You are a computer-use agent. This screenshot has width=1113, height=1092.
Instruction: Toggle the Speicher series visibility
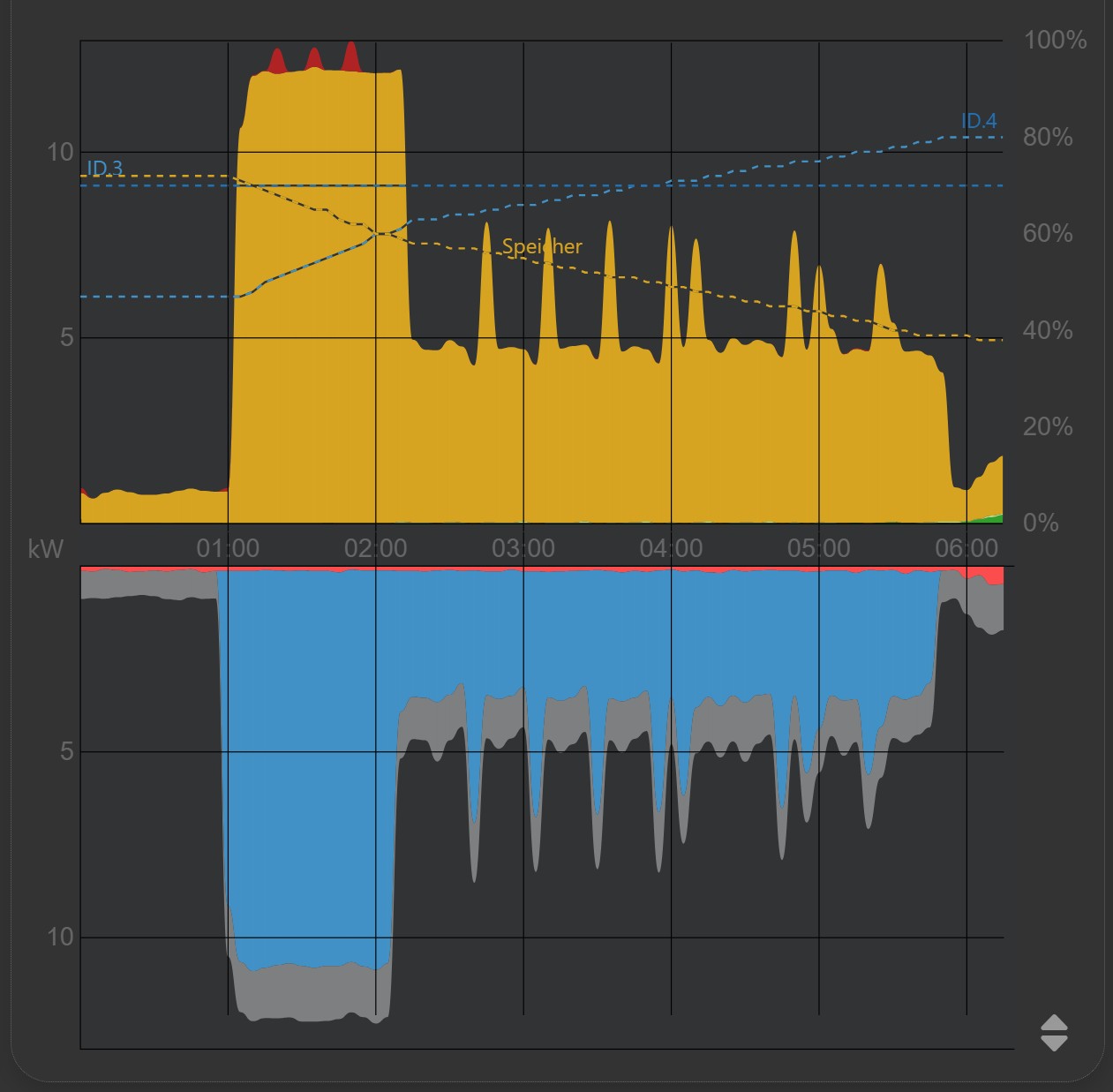coord(542,246)
